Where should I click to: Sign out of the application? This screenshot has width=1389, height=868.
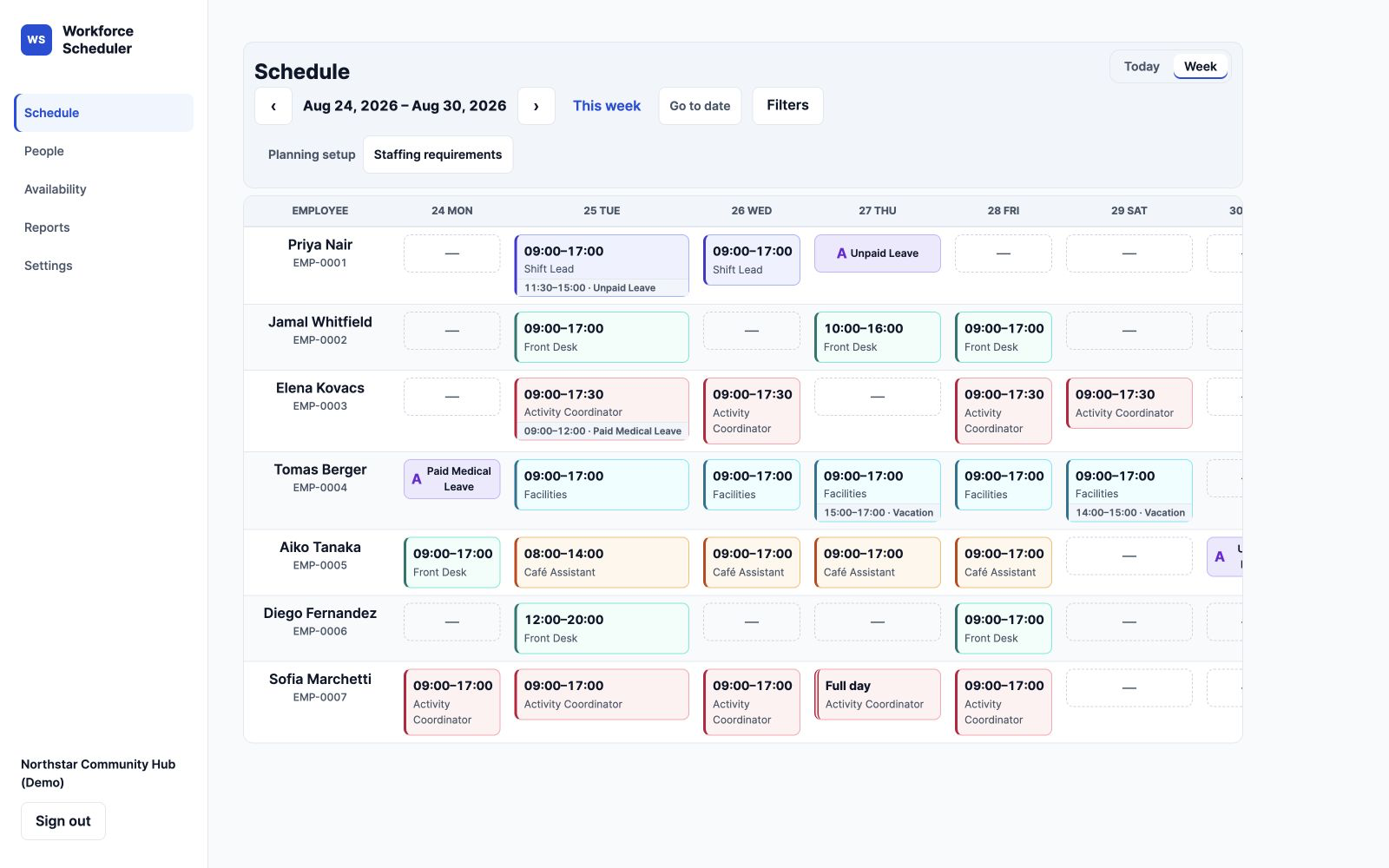tap(63, 821)
